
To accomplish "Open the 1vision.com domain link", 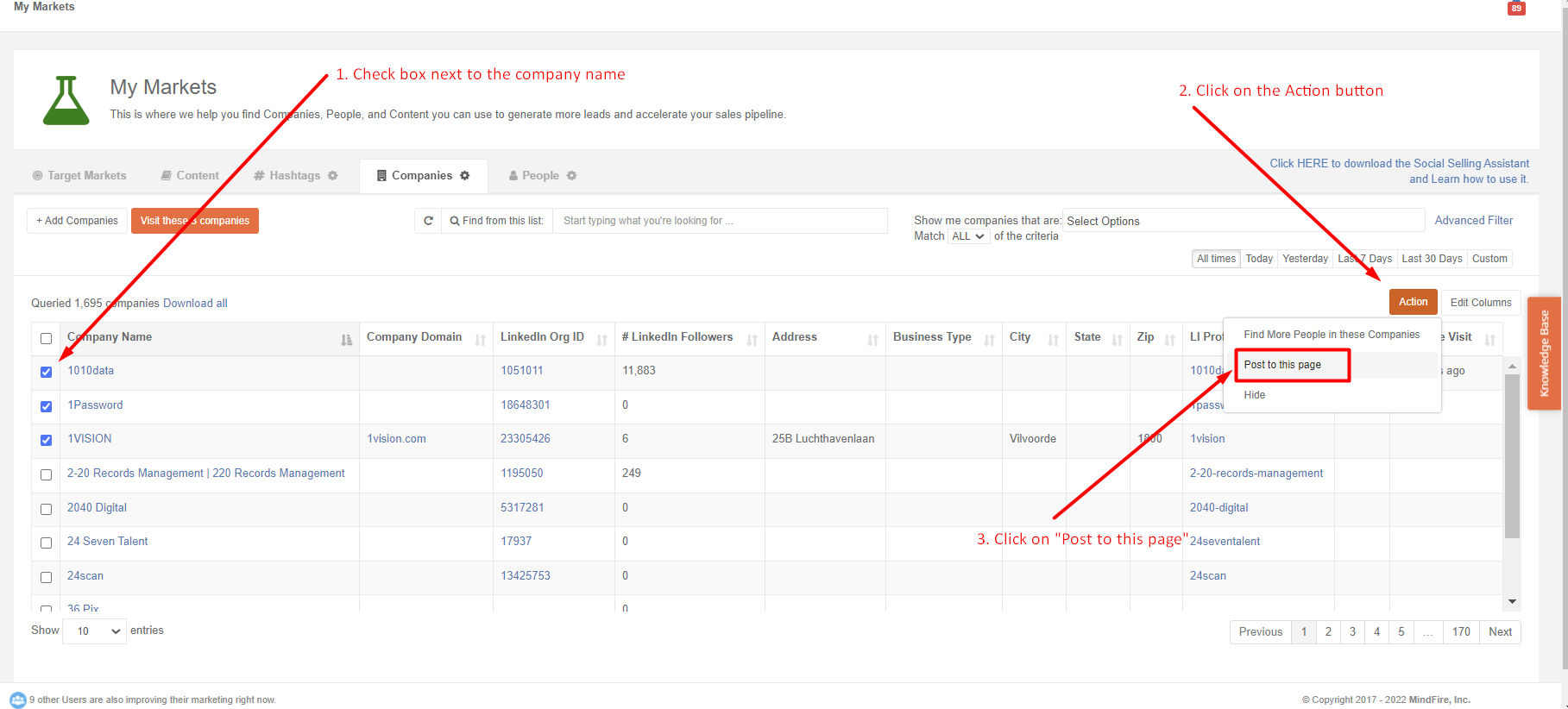I will (x=396, y=439).
